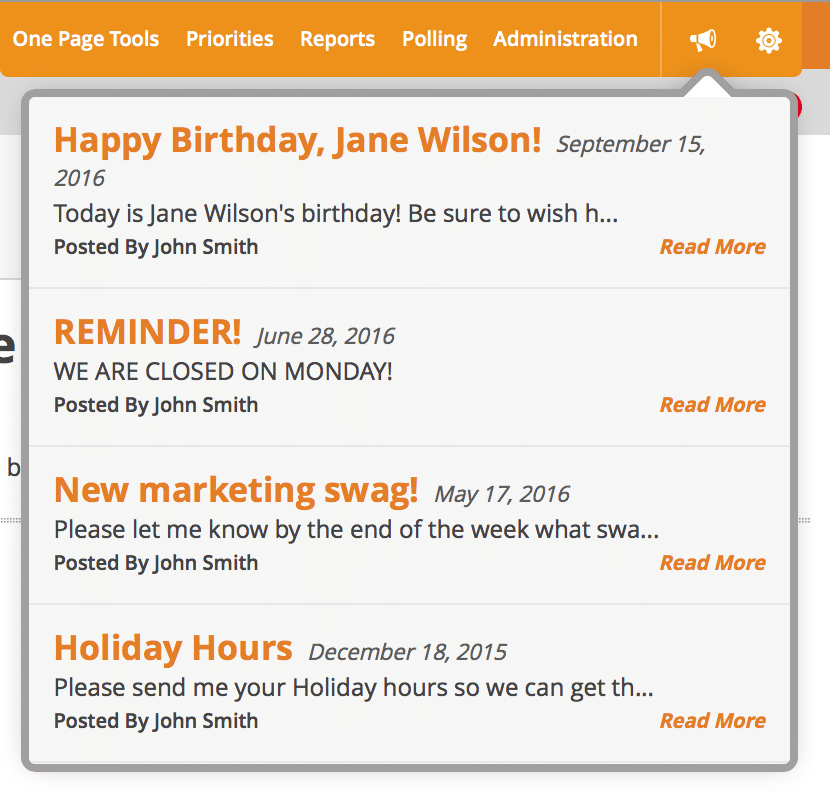Read more on New marketing swag
The width and height of the screenshot is (830, 798).
[712, 563]
